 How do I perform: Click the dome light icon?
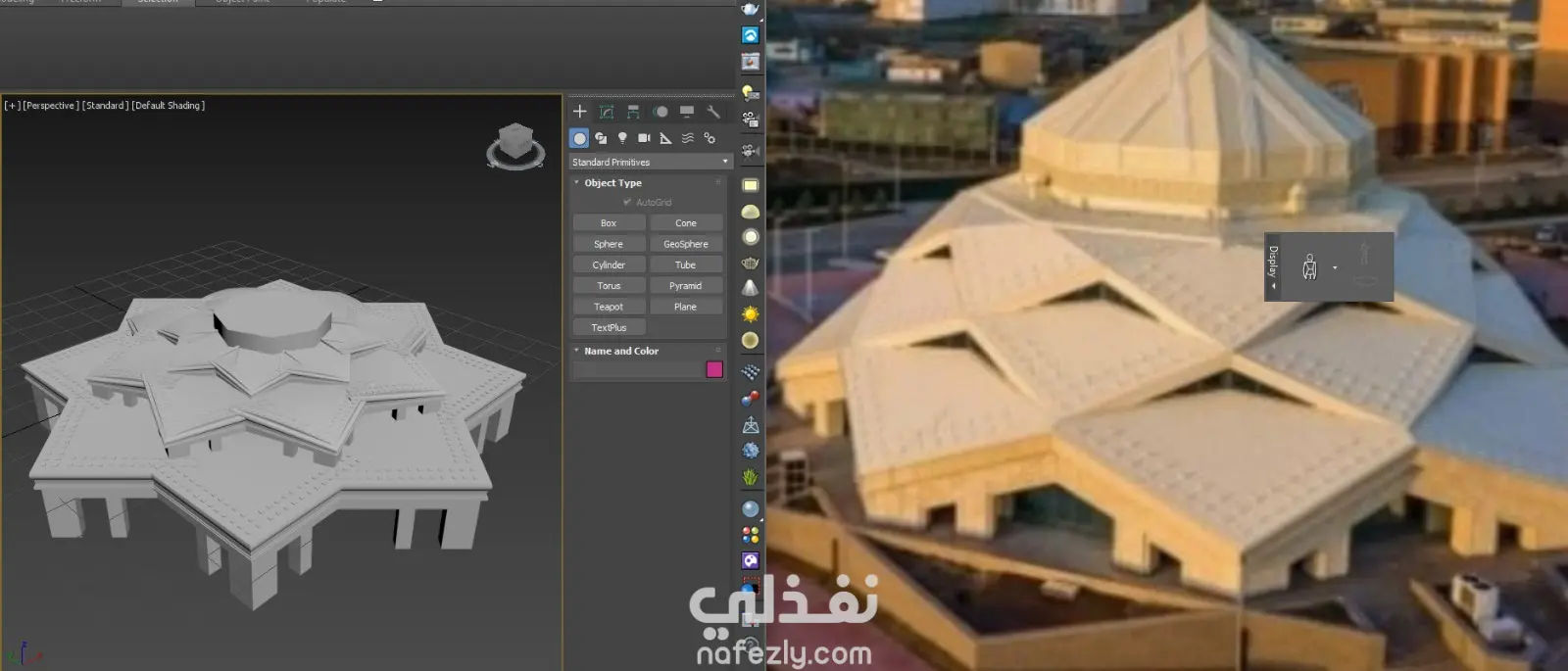click(x=750, y=212)
